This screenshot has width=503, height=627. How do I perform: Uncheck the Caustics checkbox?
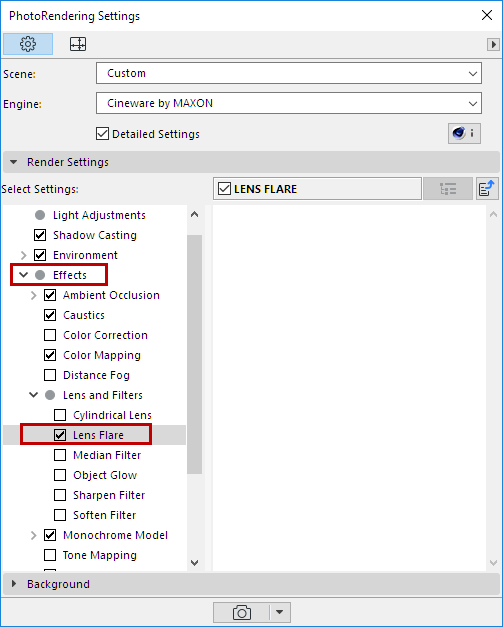coord(50,315)
